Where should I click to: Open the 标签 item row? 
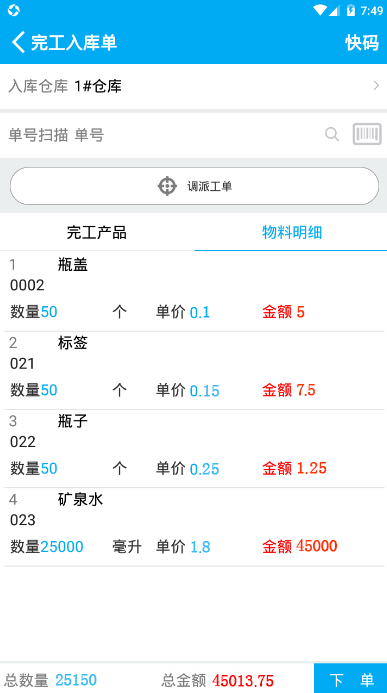194,370
